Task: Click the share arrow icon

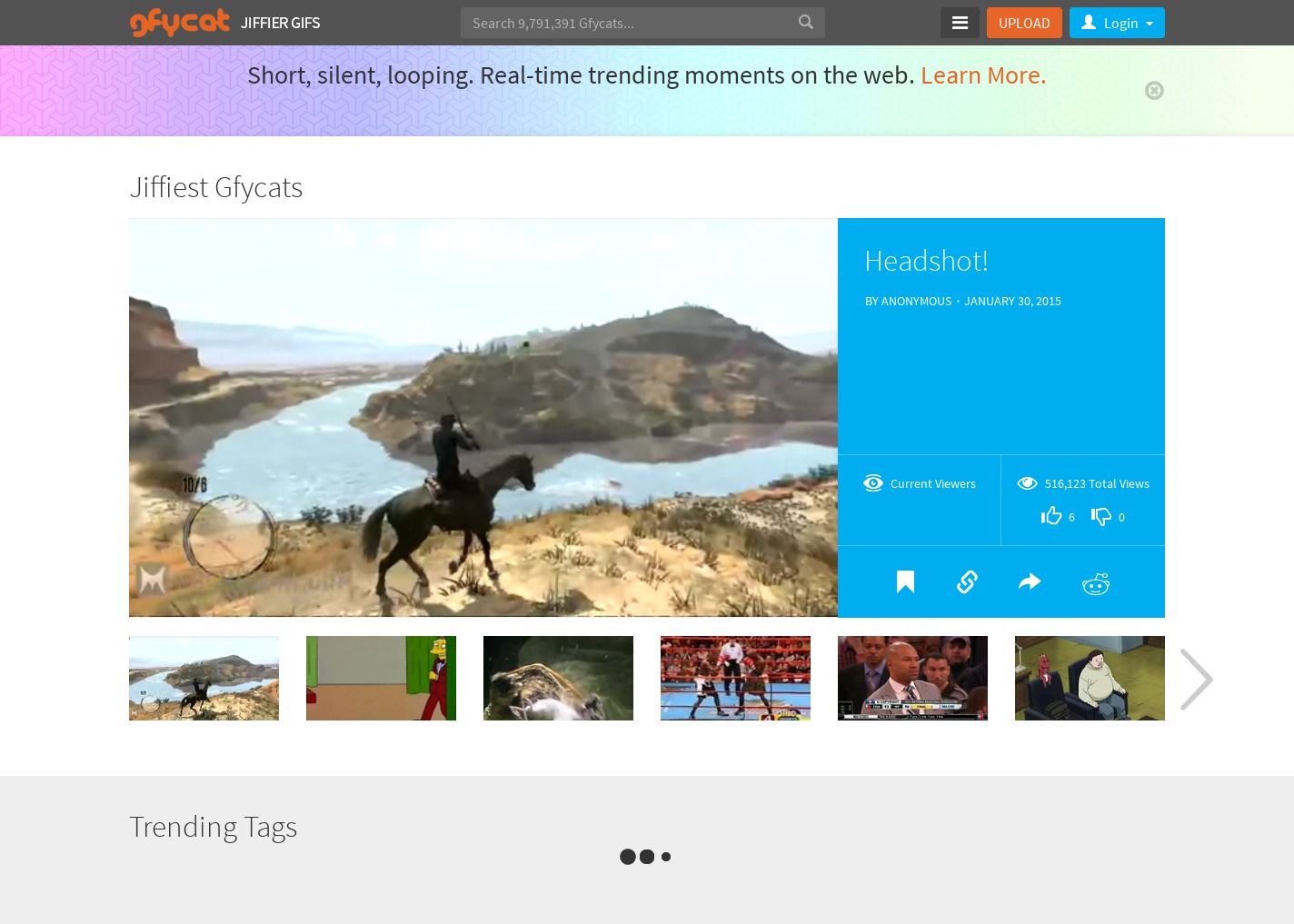Action: pyautogui.click(x=1030, y=582)
